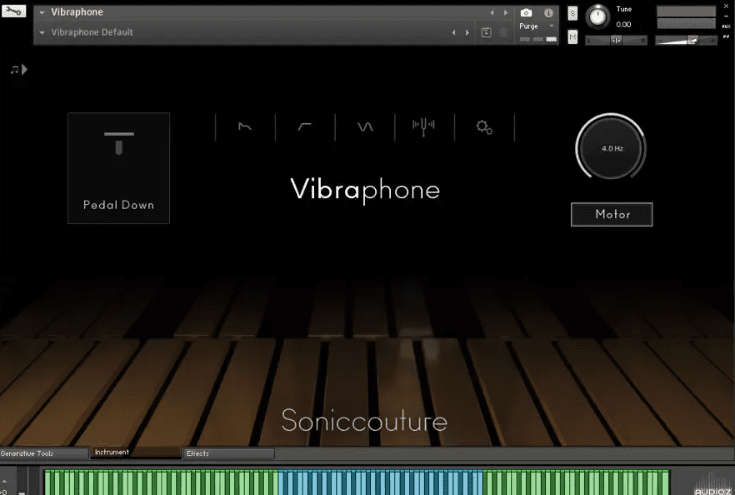Switch to the Generative Tools tab

point(43,454)
